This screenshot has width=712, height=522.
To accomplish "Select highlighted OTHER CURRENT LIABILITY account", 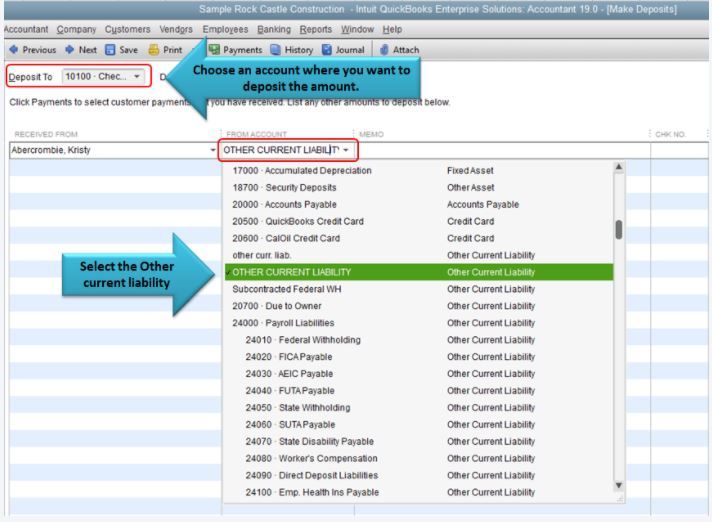I will (x=418, y=272).
